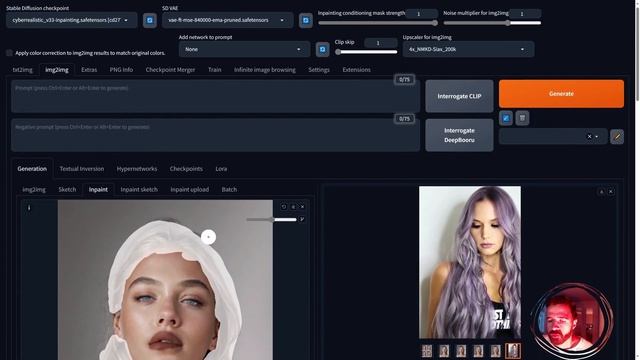Erase the inpaint mask with eraser icon
Image resolution: width=640 pixels, height=360 pixels.
tap(293, 207)
